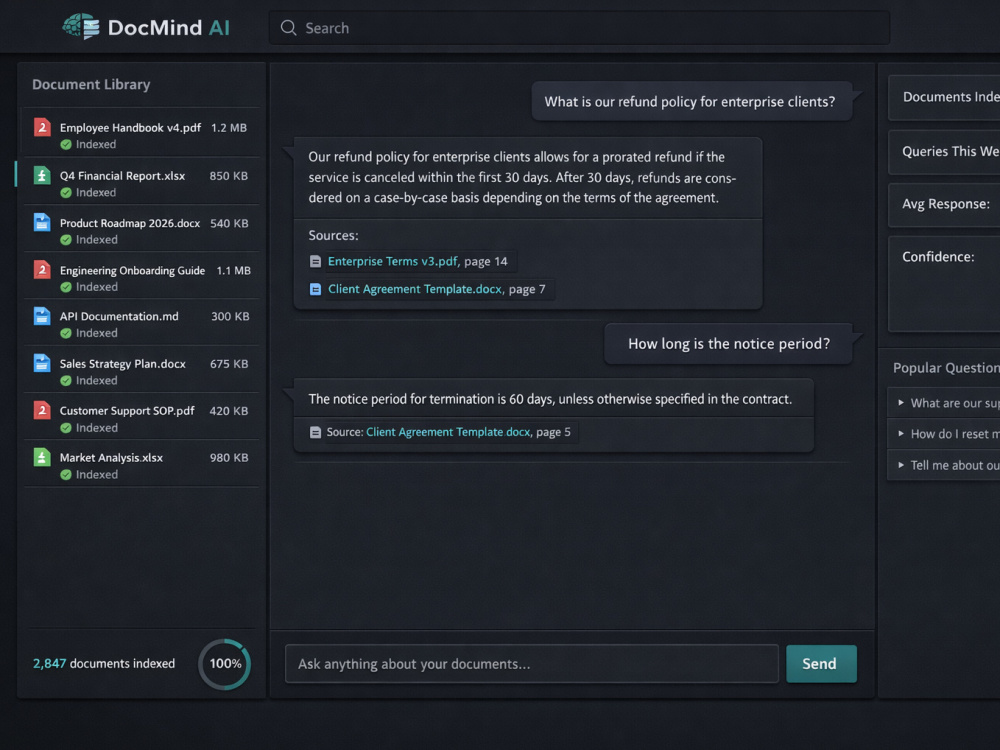This screenshot has height=750, width=1000.
Task: Click the 'What is our refund policy' message bubble
Action: click(692, 101)
